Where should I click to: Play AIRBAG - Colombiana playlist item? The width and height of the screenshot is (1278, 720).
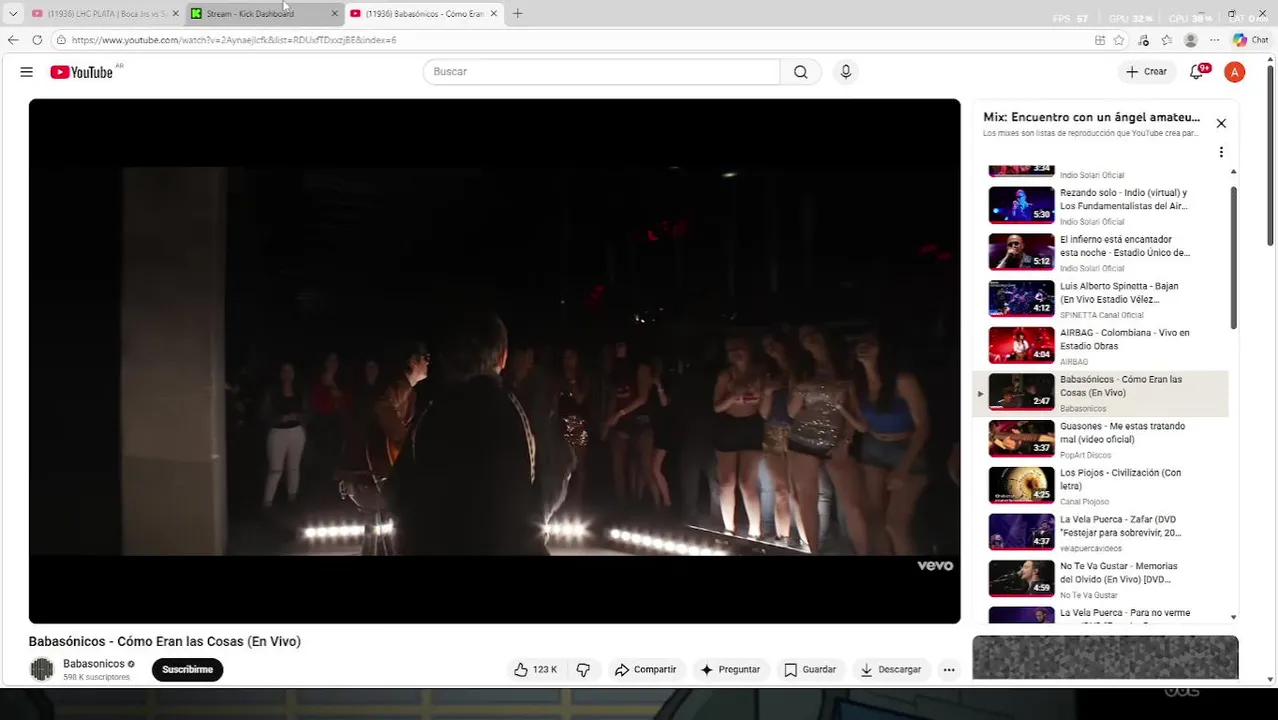1100,346
